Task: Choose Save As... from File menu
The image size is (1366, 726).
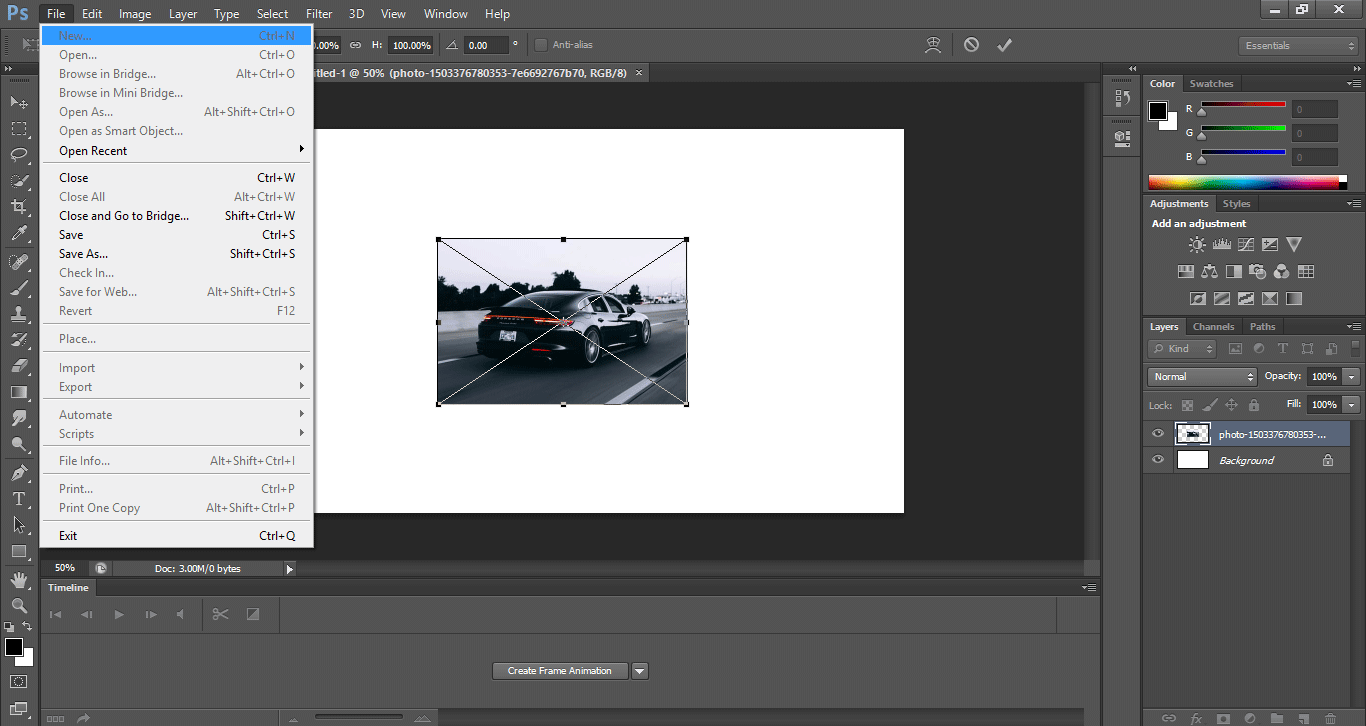Action: 83,254
